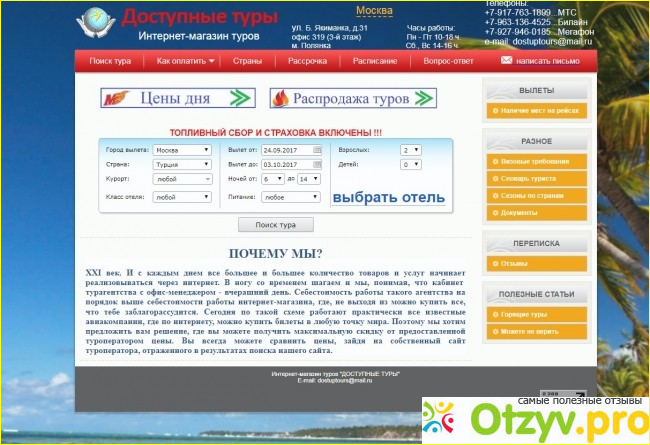Go to the Расписание menu item

coord(375,61)
